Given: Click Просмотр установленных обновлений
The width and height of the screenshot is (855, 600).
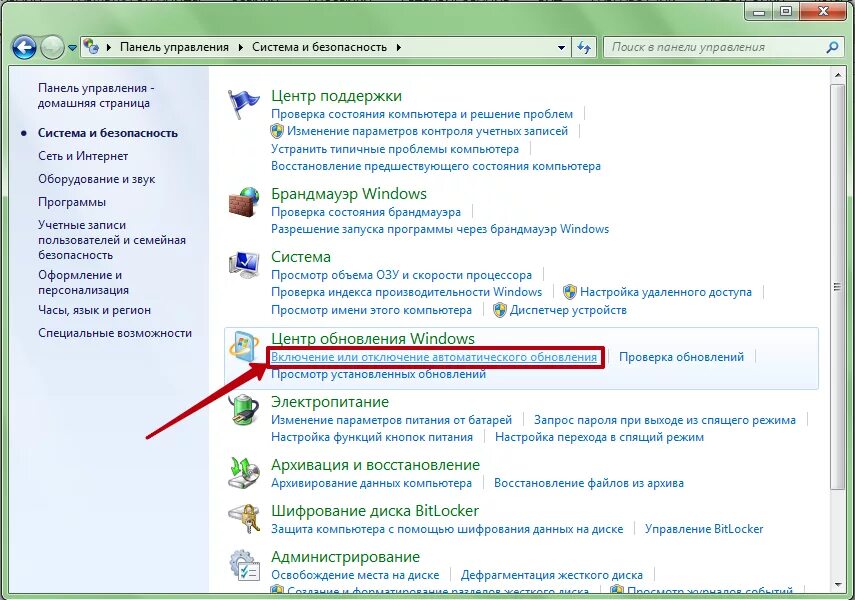Looking at the screenshot, I should [x=378, y=374].
